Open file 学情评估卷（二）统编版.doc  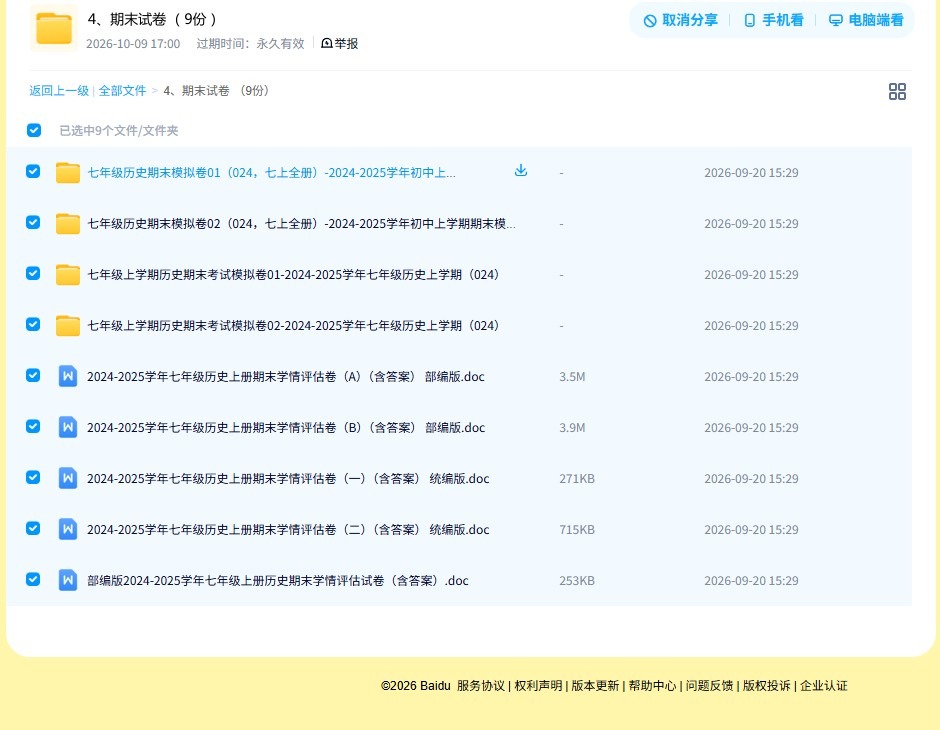[x=288, y=529]
